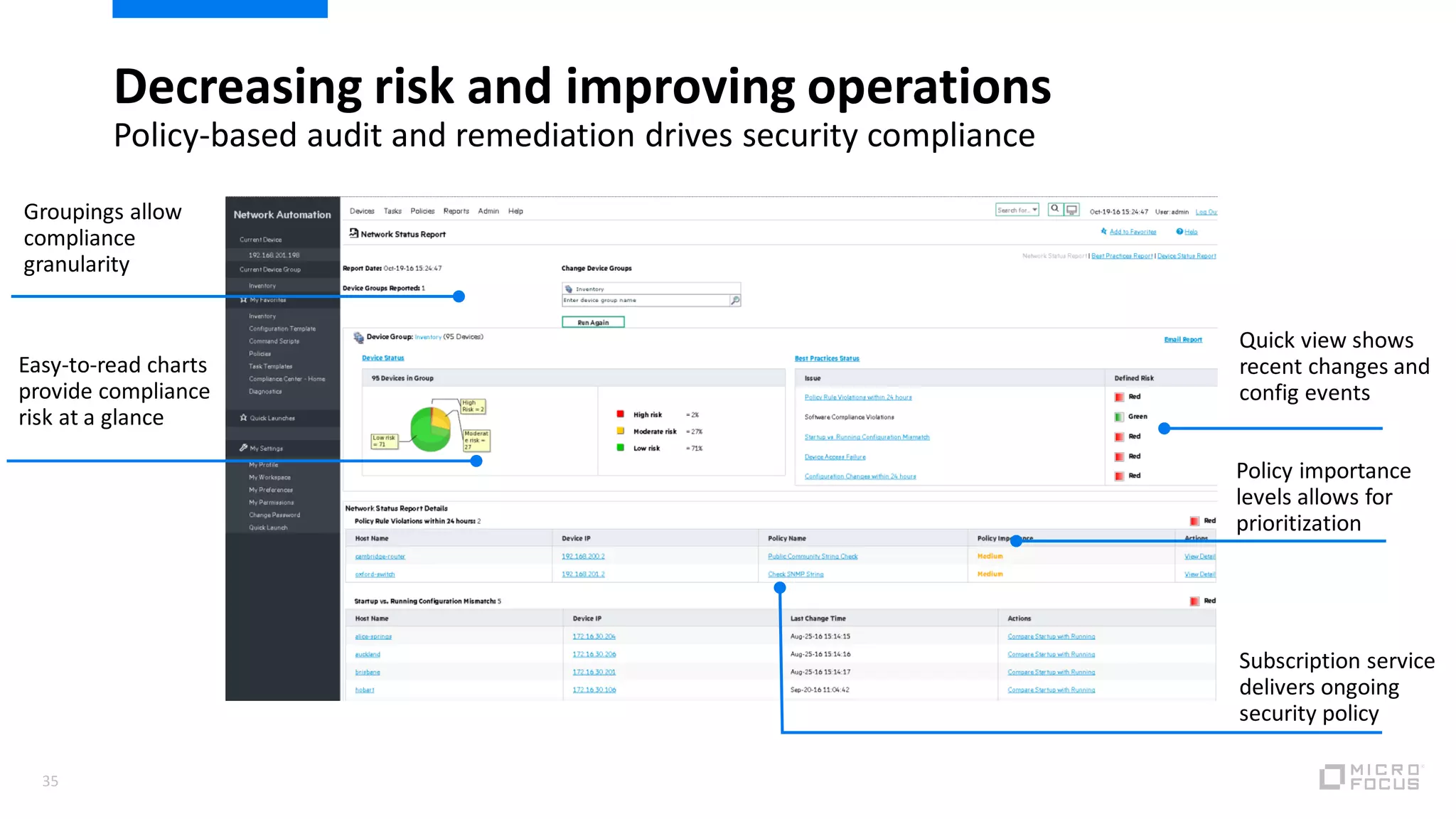Image resolution: width=1456 pixels, height=819 pixels.
Task: Click the green risk flag for Software Compliance
Action: [x=1119, y=417]
